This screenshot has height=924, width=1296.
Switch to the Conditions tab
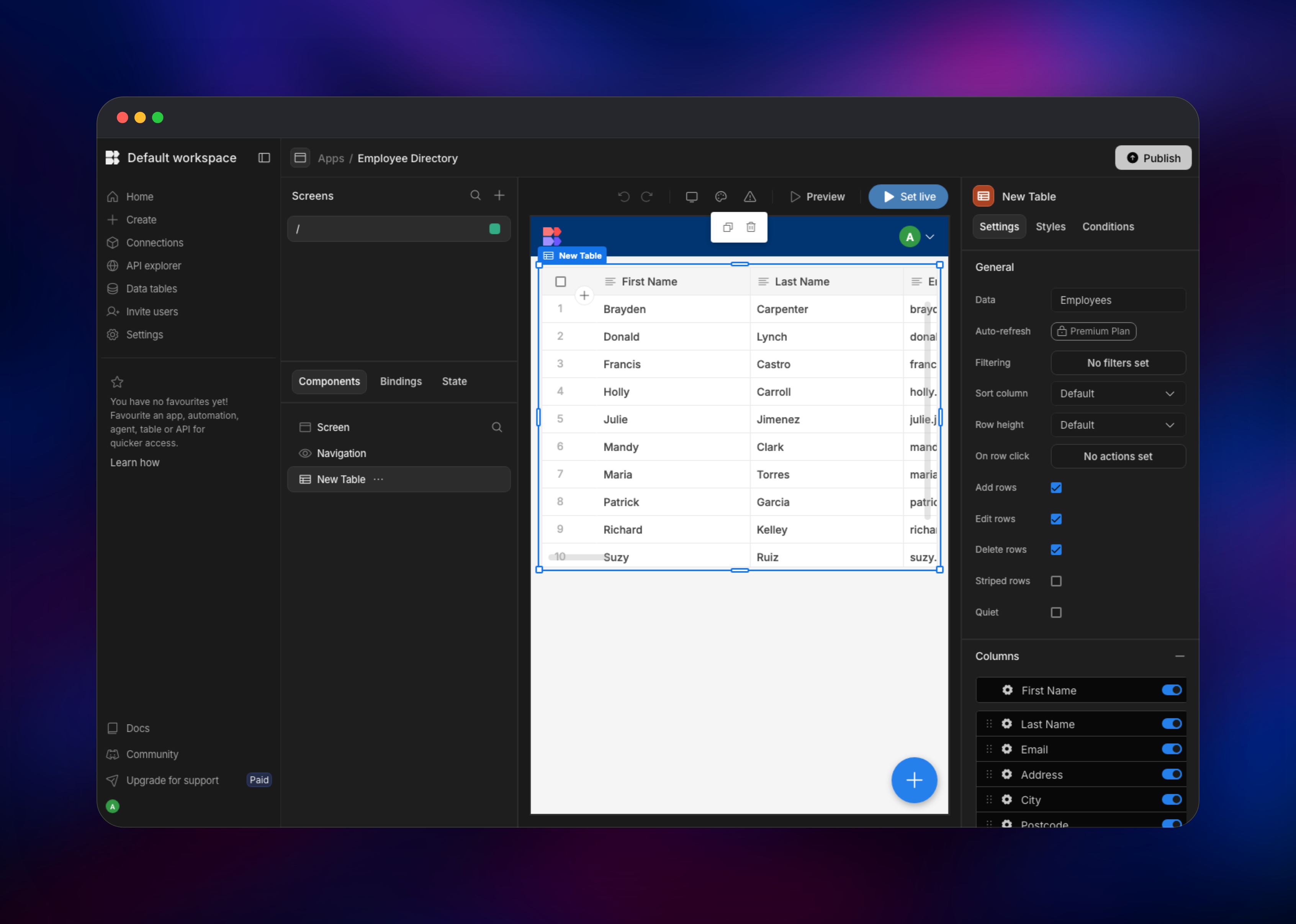click(x=1108, y=226)
